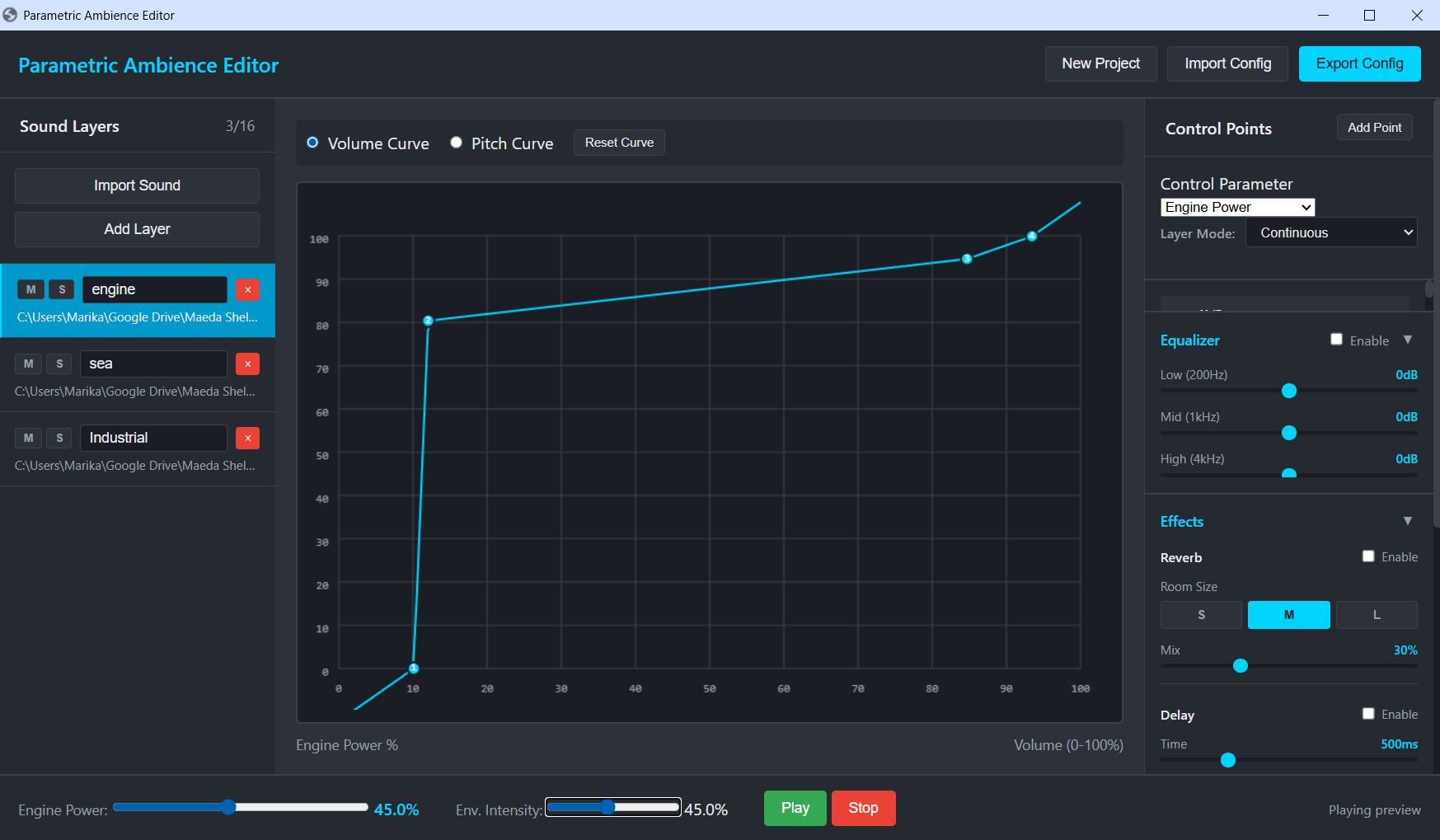The width and height of the screenshot is (1440, 840).
Task: Adjust the Mid (1kHz) equalizer slider
Action: (x=1289, y=433)
